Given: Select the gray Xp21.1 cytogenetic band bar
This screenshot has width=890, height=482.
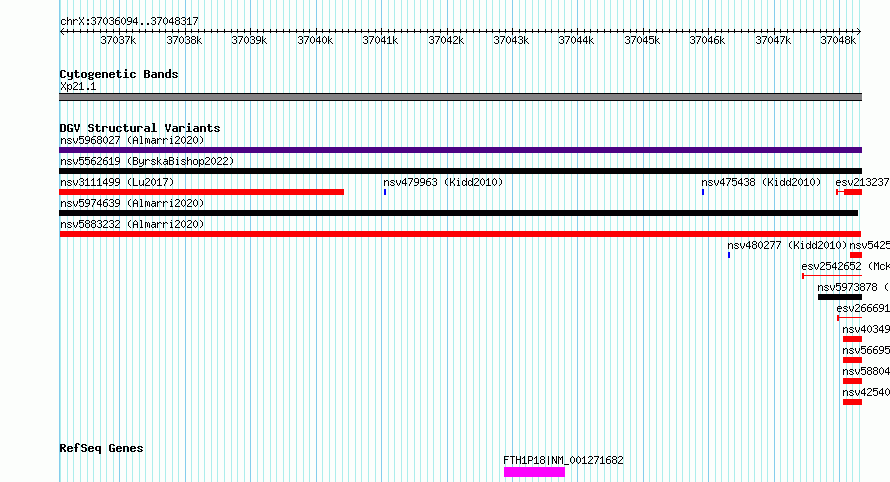Looking at the screenshot, I should coord(460,97).
